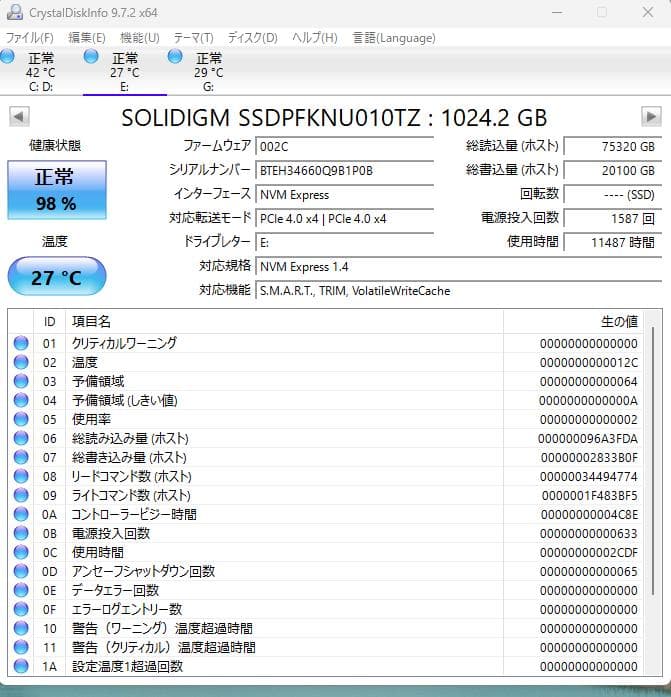
Task: Click the SMART list vertical scrollbar
Action: pyautogui.click(x=653, y=460)
